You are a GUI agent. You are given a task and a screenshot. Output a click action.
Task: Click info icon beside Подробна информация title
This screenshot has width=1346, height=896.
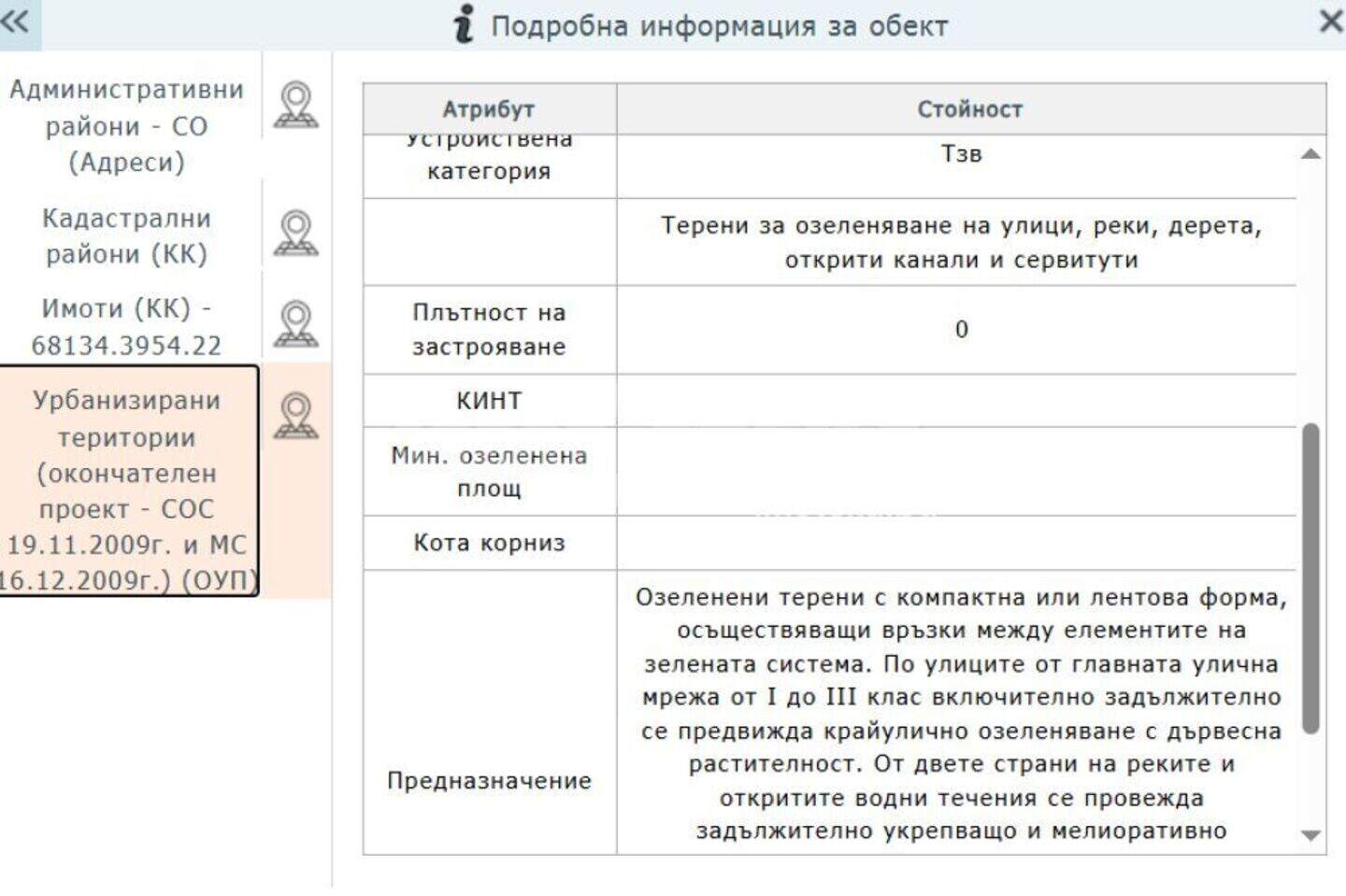click(x=464, y=23)
